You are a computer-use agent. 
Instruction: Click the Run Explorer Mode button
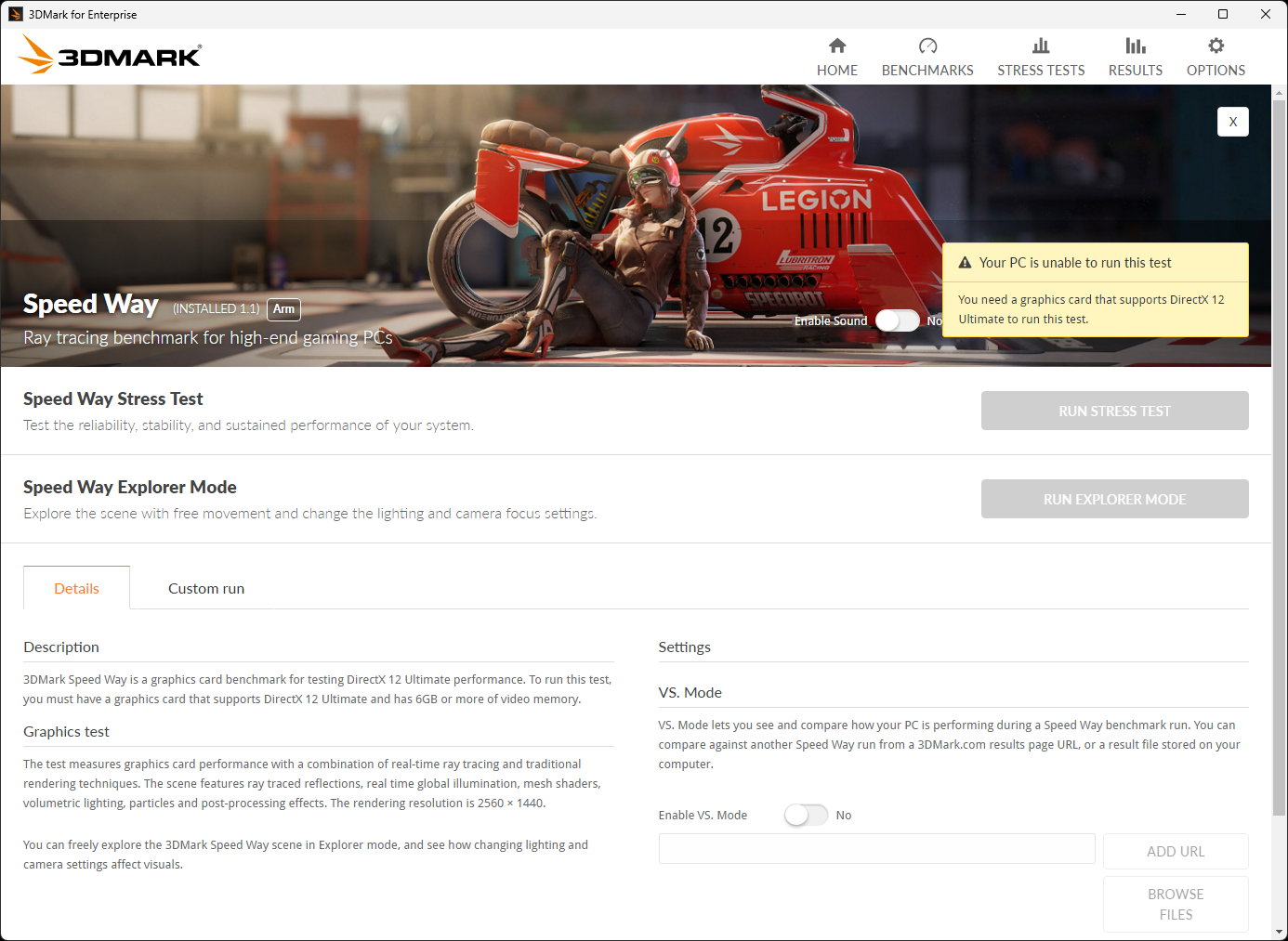[x=1114, y=499]
